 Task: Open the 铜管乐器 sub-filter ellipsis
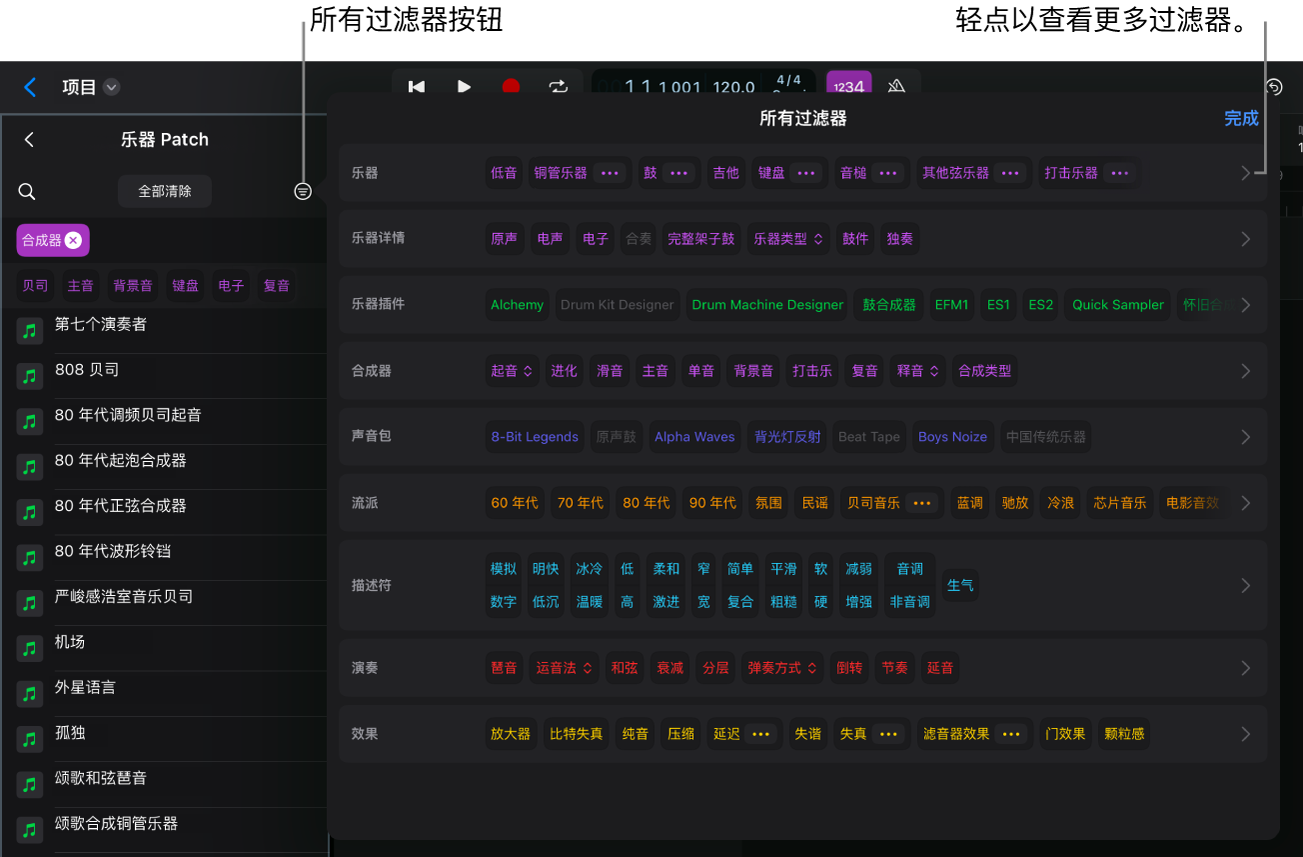(609, 173)
